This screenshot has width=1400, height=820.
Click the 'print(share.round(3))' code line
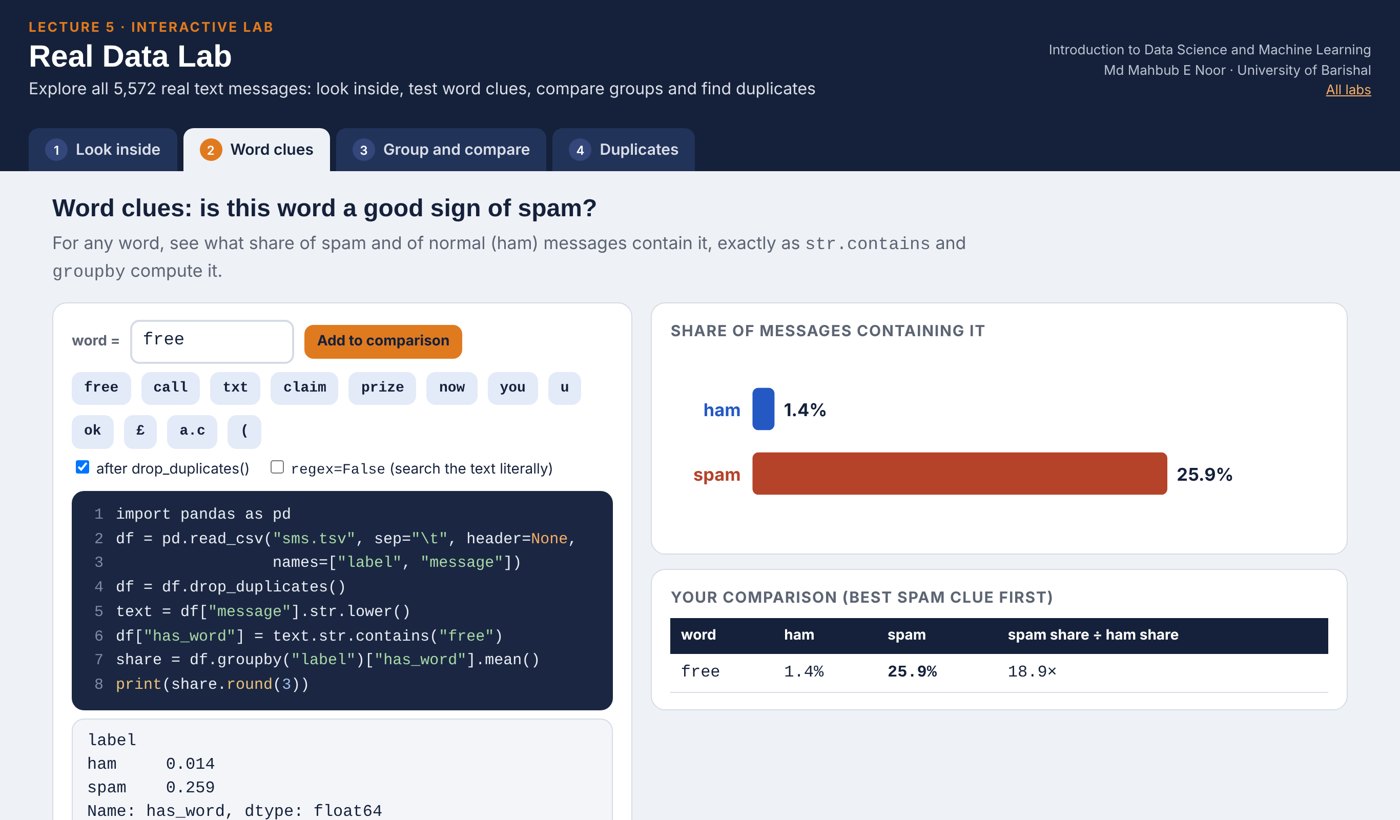point(213,684)
